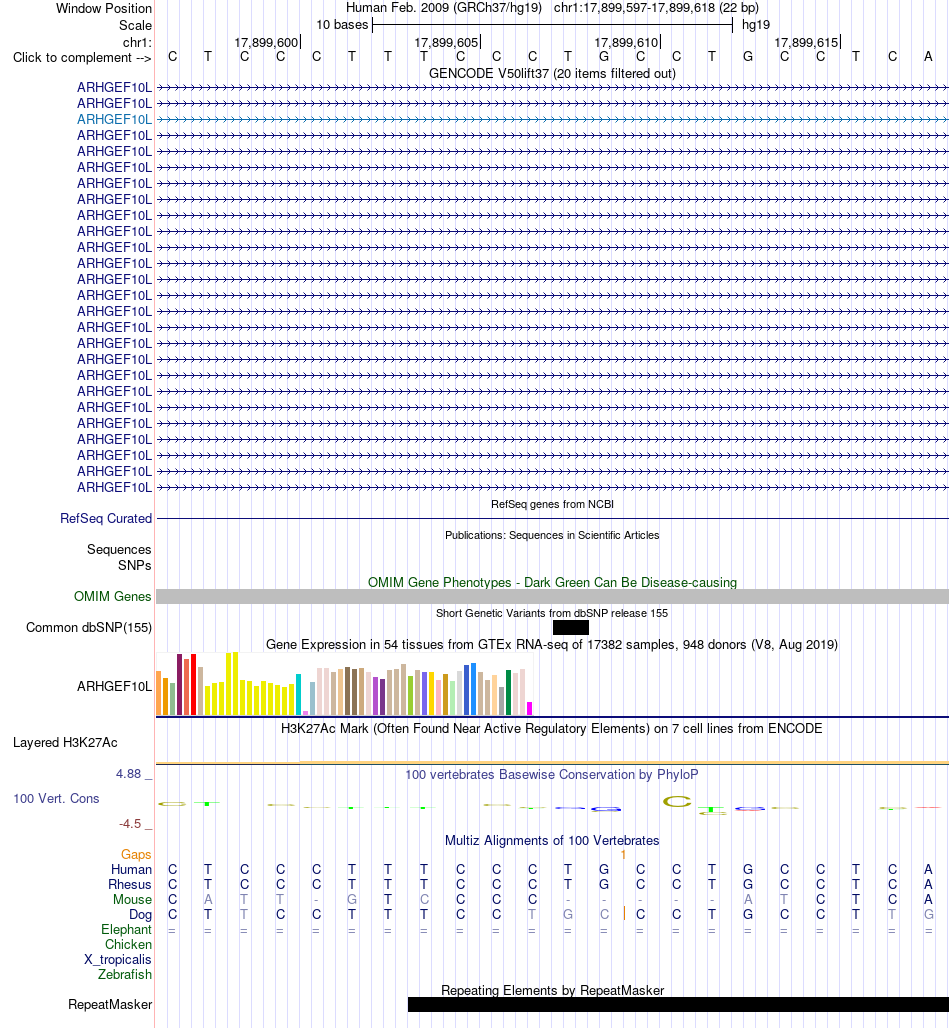Click the Human Feb. 2009 (GRCh37/hg19) title

(444, 8)
